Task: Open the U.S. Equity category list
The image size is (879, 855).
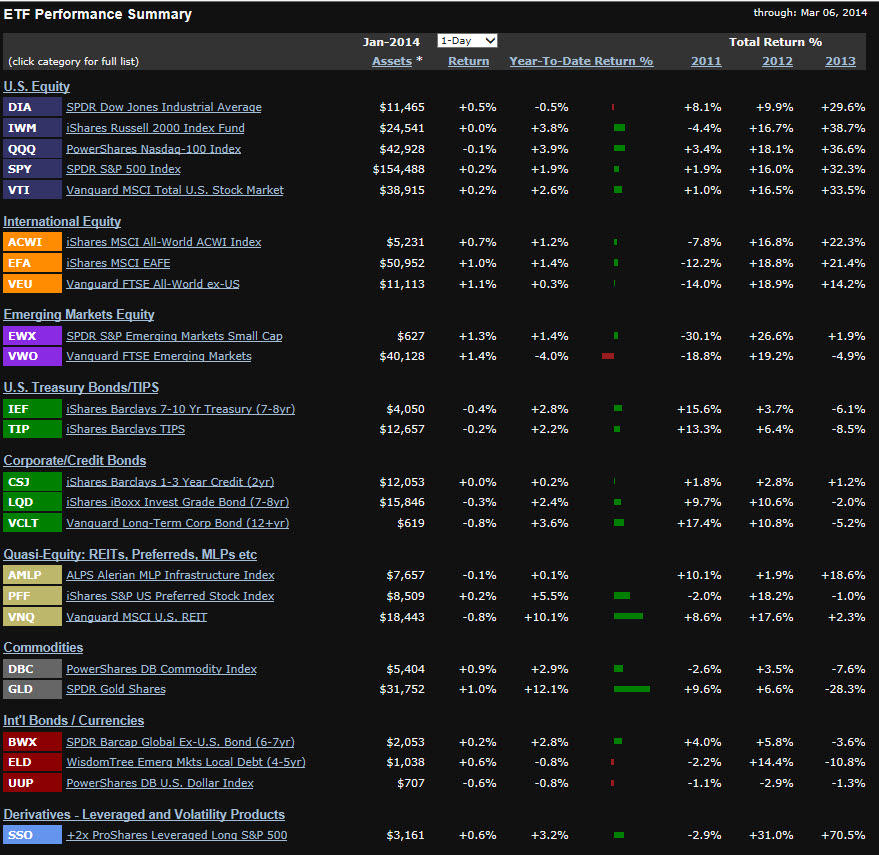Action: click(36, 86)
